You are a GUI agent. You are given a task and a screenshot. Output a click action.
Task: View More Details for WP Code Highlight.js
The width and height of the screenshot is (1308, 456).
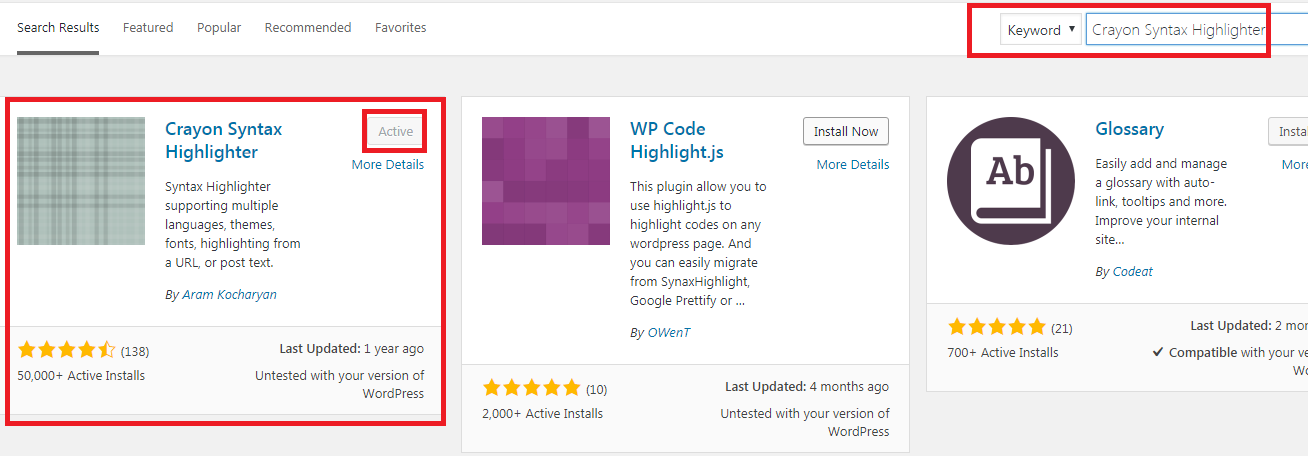coord(853,165)
